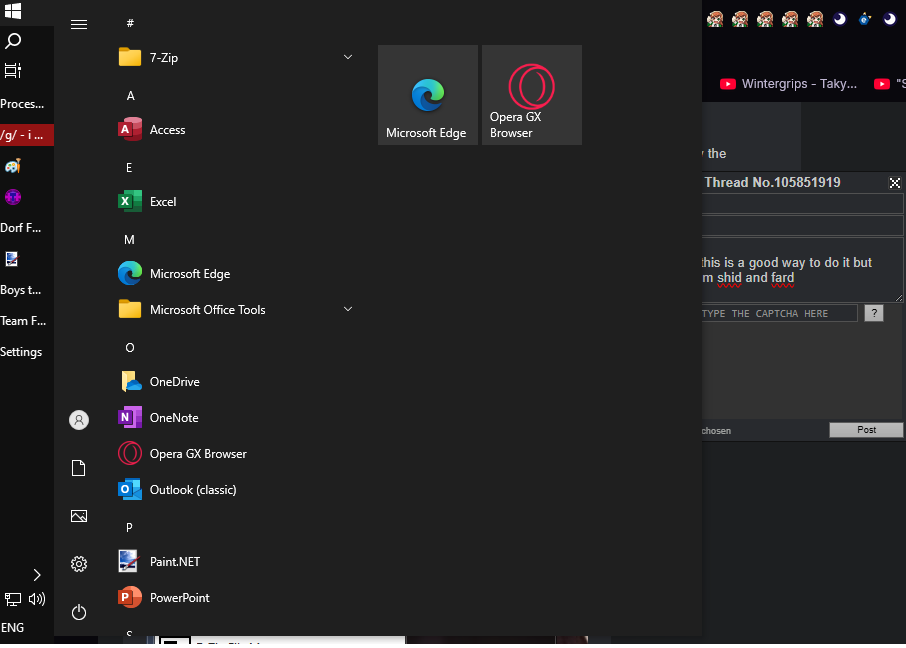This screenshot has height=648, width=906.
Task: Click the Post button
Action: (x=866, y=429)
